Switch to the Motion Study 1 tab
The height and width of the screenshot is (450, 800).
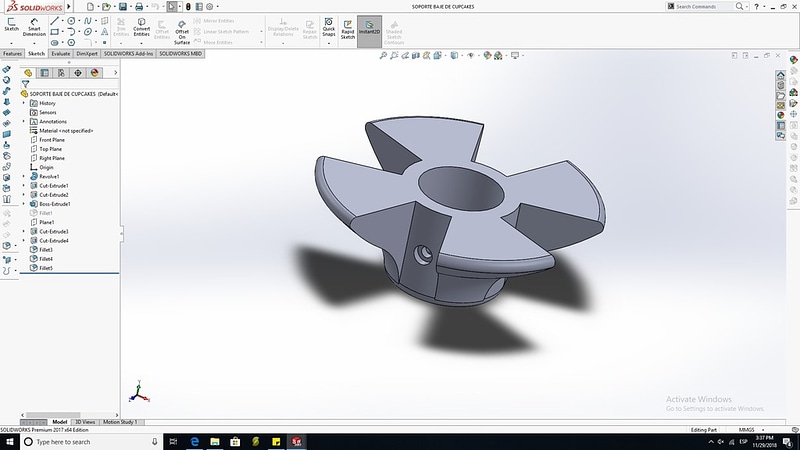pos(120,422)
